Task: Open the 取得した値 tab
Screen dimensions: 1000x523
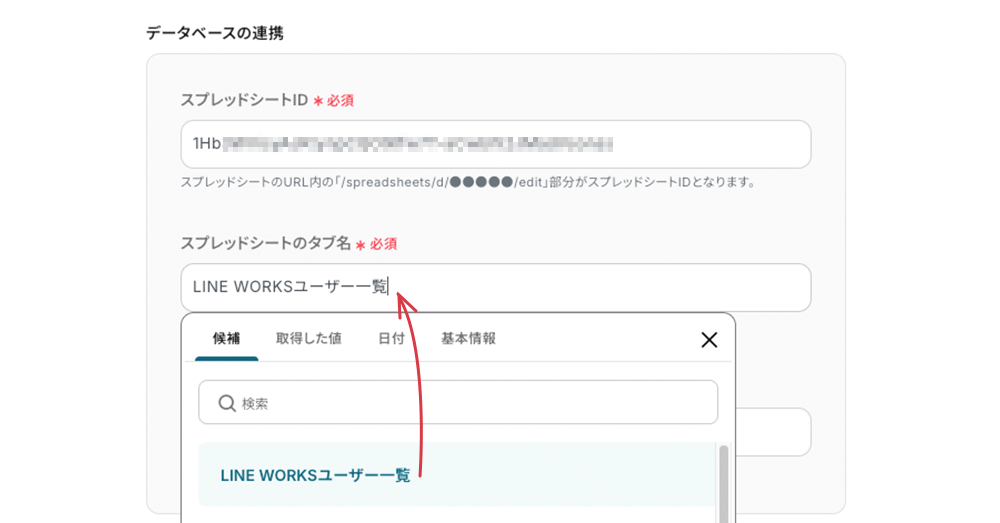Action: click(308, 339)
